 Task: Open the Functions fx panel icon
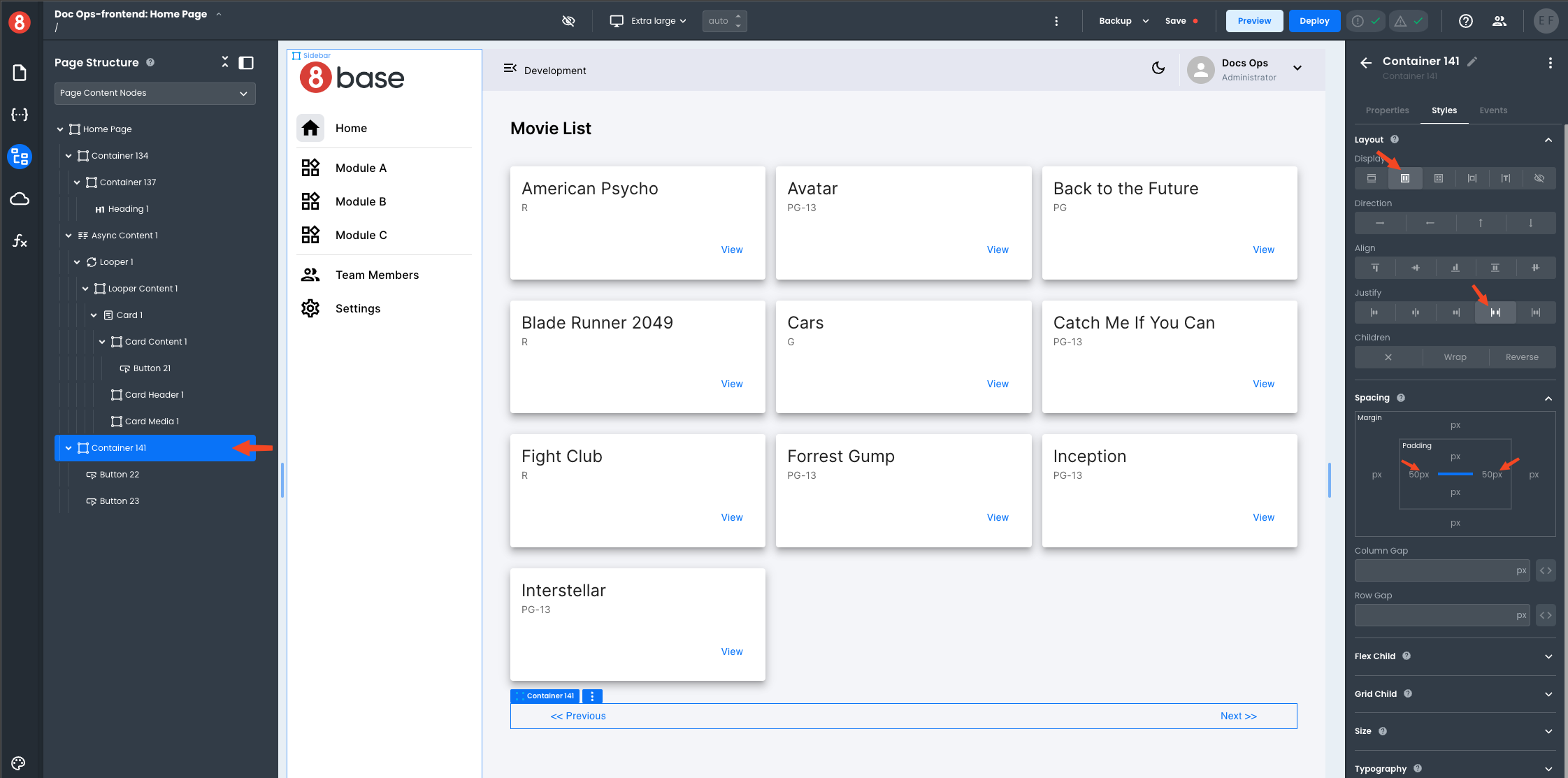pyautogui.click(x=20, y=241)
